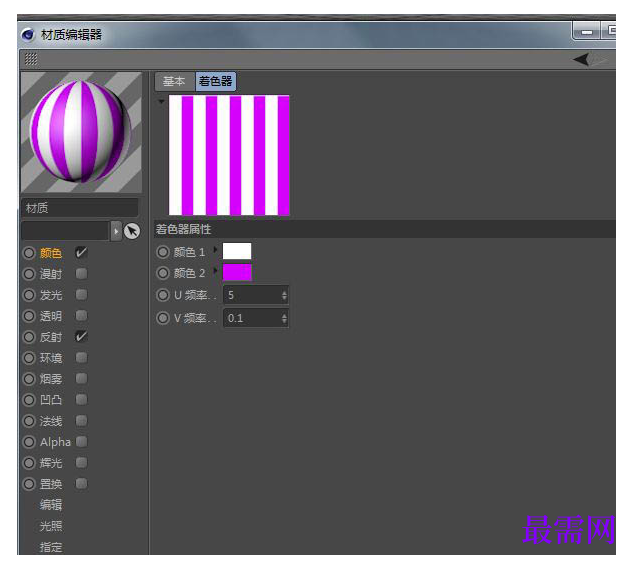
Task: Enable the 发光 channel checkbox
Action: 81,295
